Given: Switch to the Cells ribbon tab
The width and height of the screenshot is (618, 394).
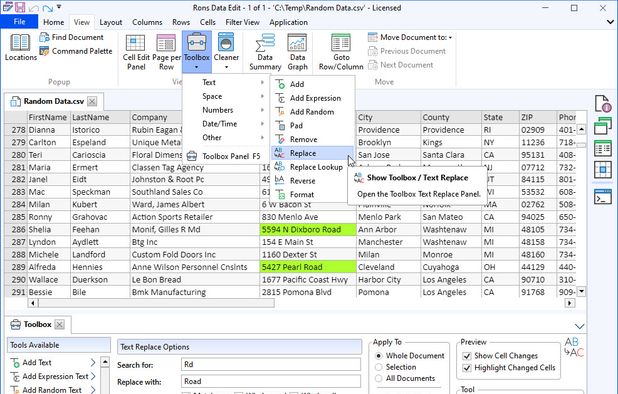Looking at the screenshot, I should (208, 22).
